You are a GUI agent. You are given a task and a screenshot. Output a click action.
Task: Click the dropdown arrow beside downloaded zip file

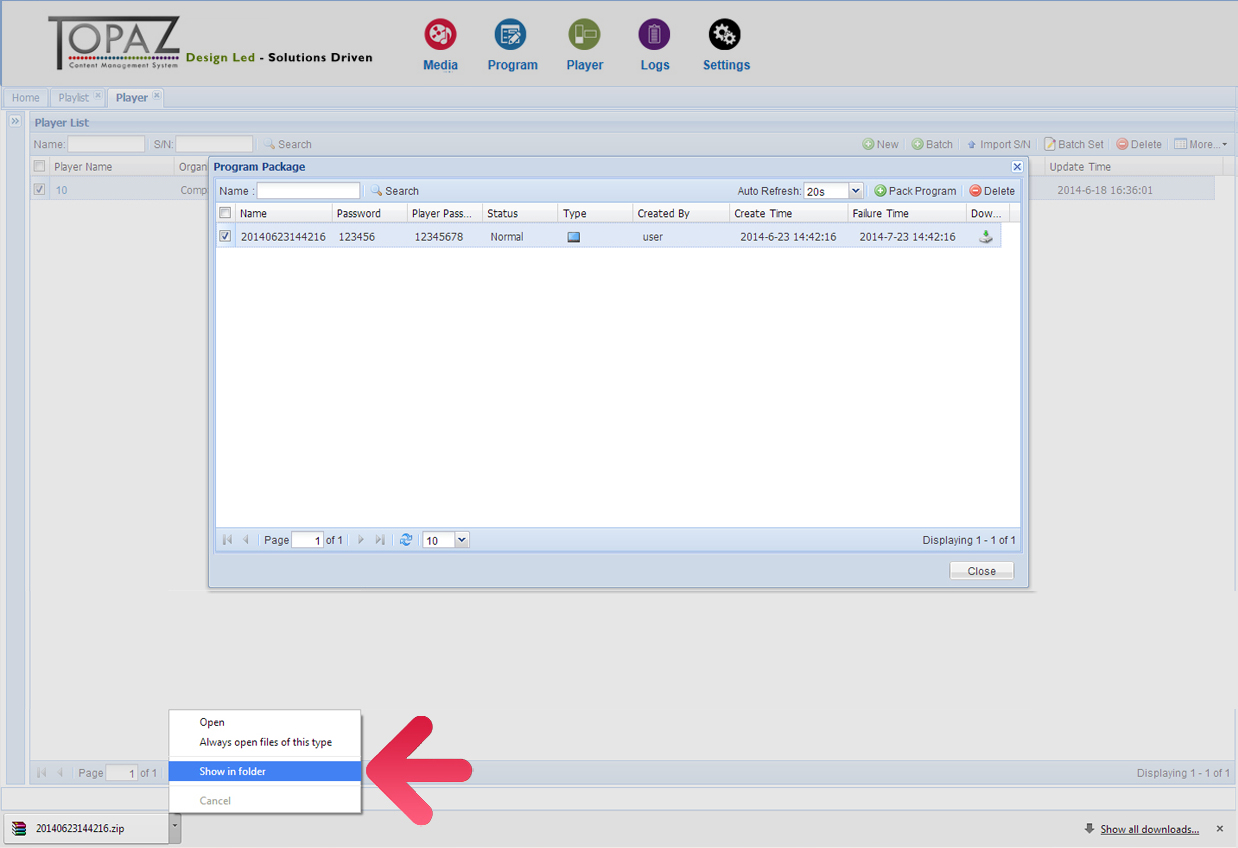pos(175,827)
